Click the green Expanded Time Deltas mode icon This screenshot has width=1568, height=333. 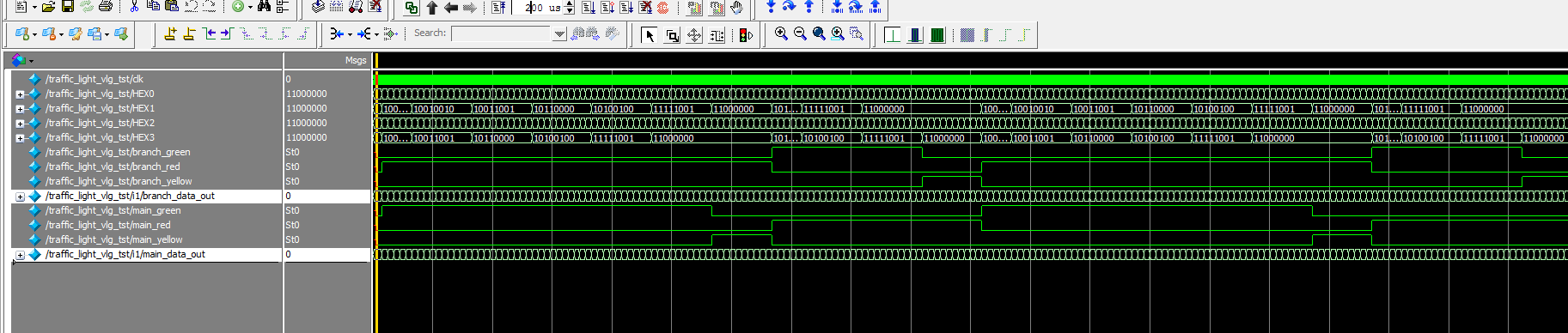coord(937,34)
